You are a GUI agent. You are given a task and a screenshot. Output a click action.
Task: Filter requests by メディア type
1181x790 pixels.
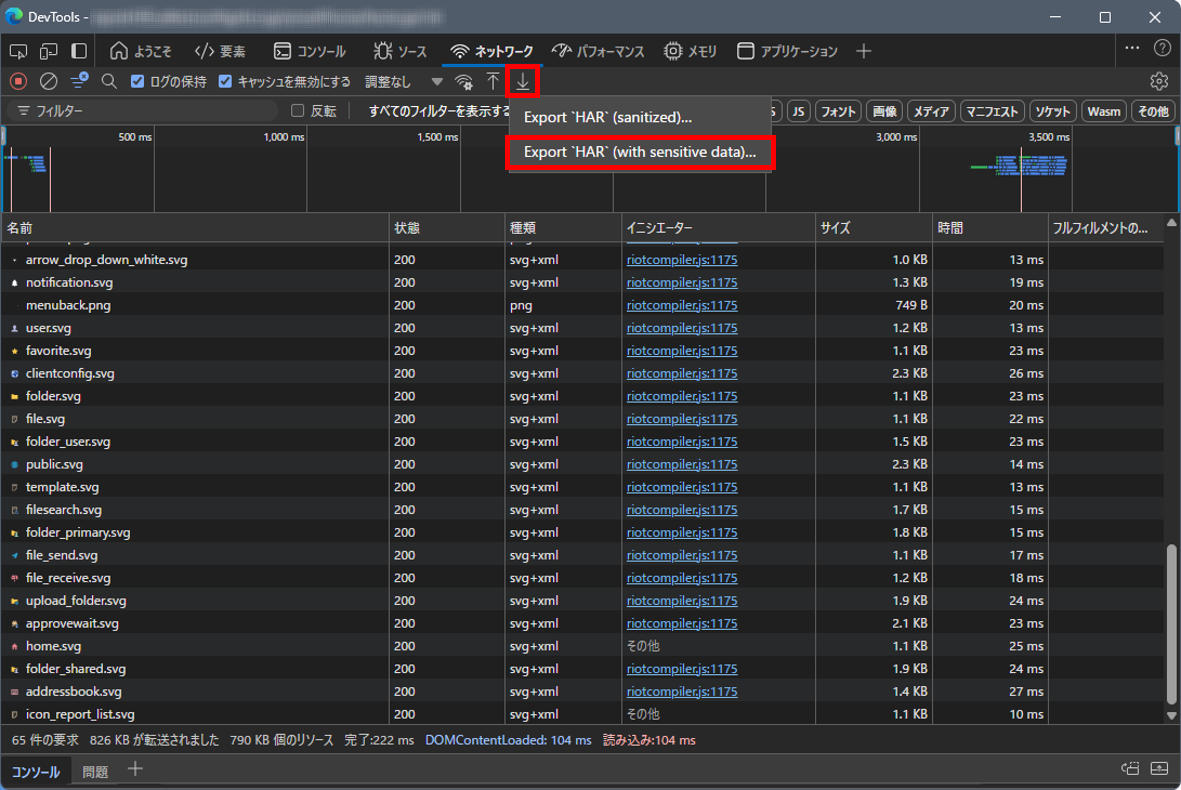pyautogui.click(x=932, y=111)
